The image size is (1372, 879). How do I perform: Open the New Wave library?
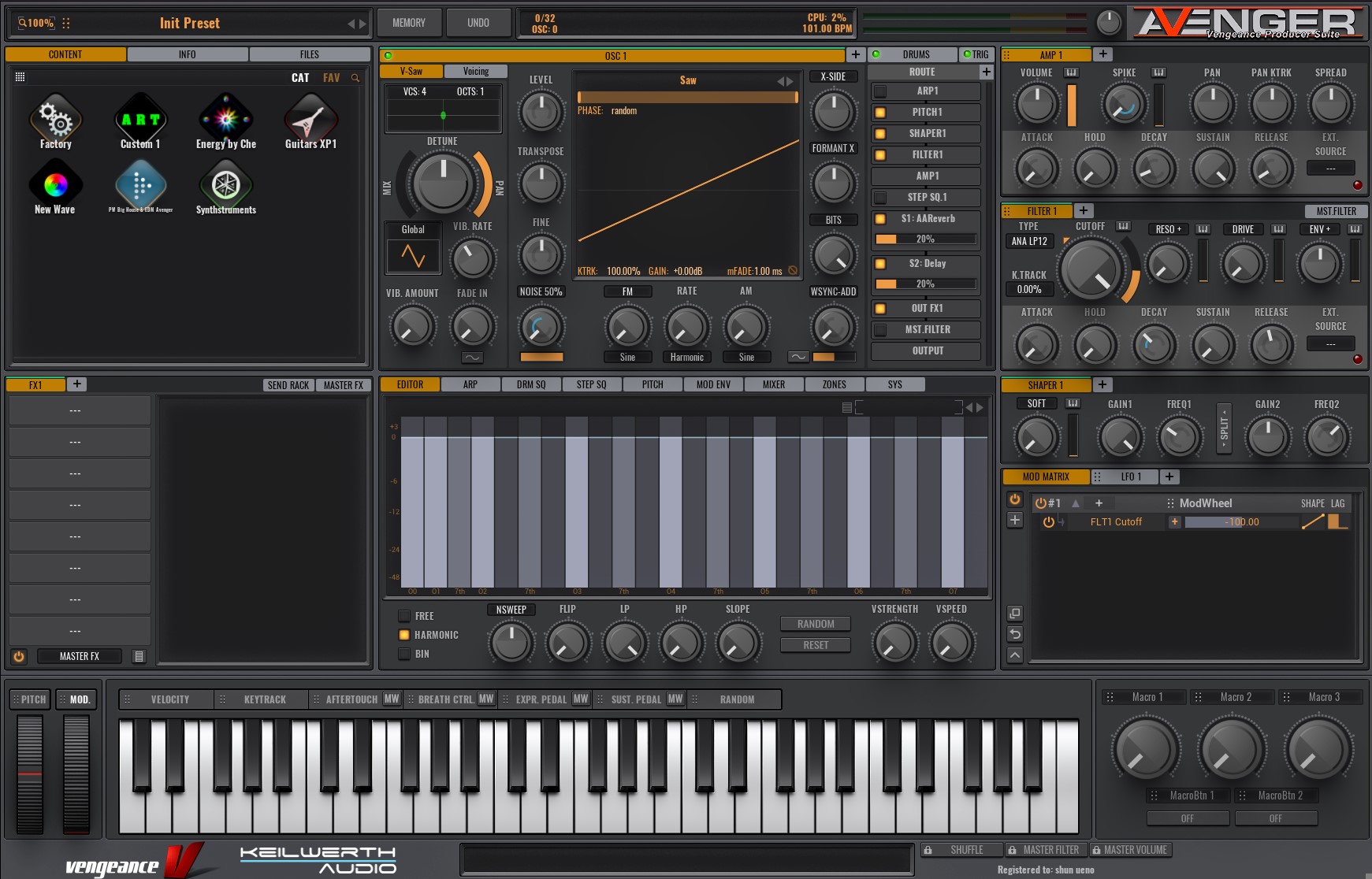[x=55, y=187]
